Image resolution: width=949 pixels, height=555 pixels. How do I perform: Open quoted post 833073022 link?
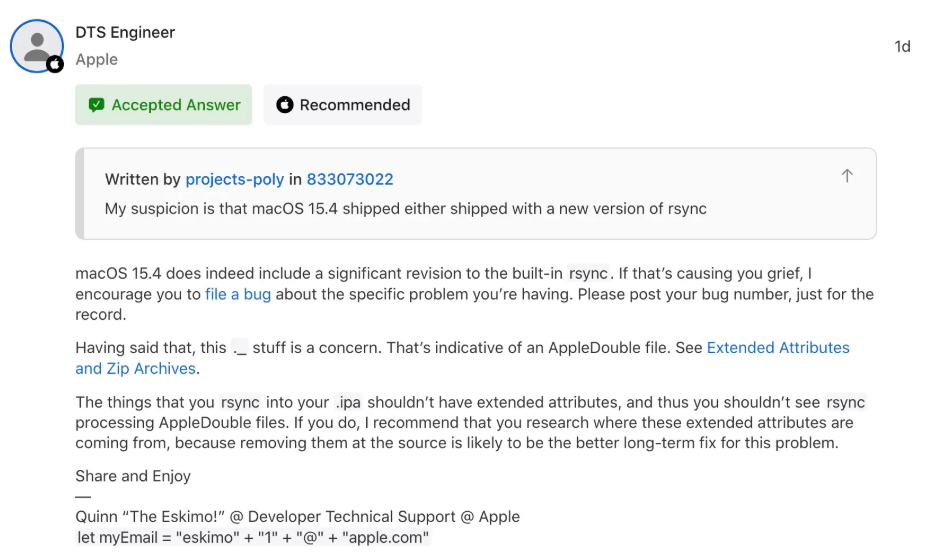[350, 179]
